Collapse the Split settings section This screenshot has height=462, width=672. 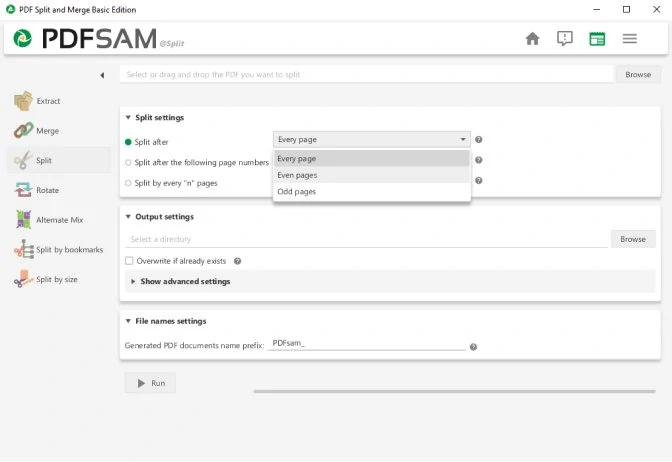tap(128, 117)
